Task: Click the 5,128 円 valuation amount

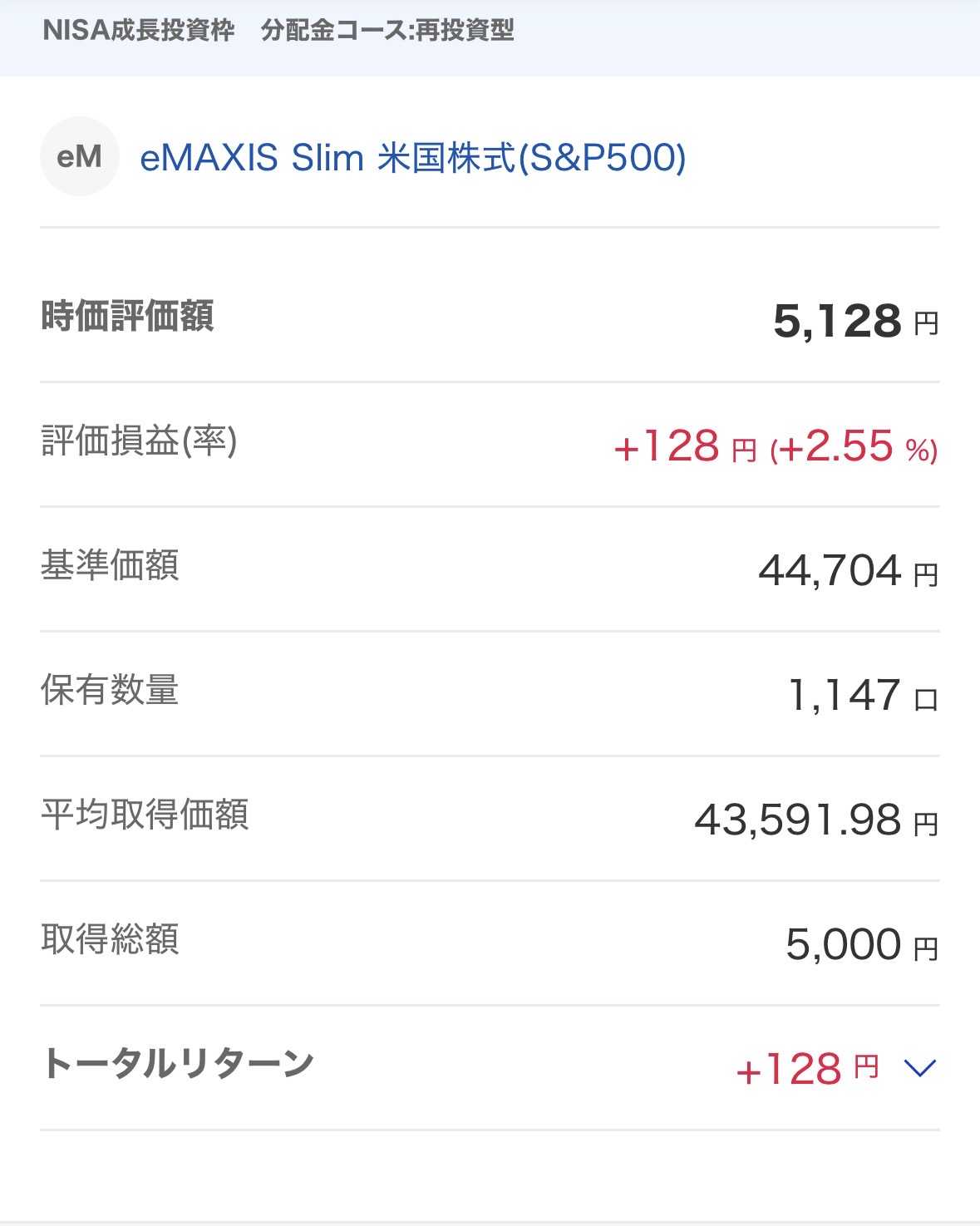Action: pyautogui.click(x=856, y=321)
